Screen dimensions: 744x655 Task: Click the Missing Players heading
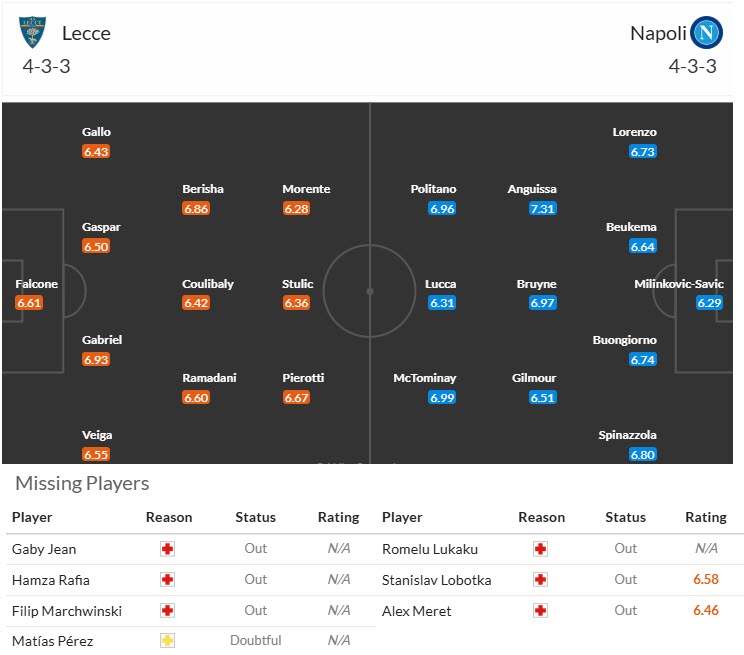tap(82, 484)
